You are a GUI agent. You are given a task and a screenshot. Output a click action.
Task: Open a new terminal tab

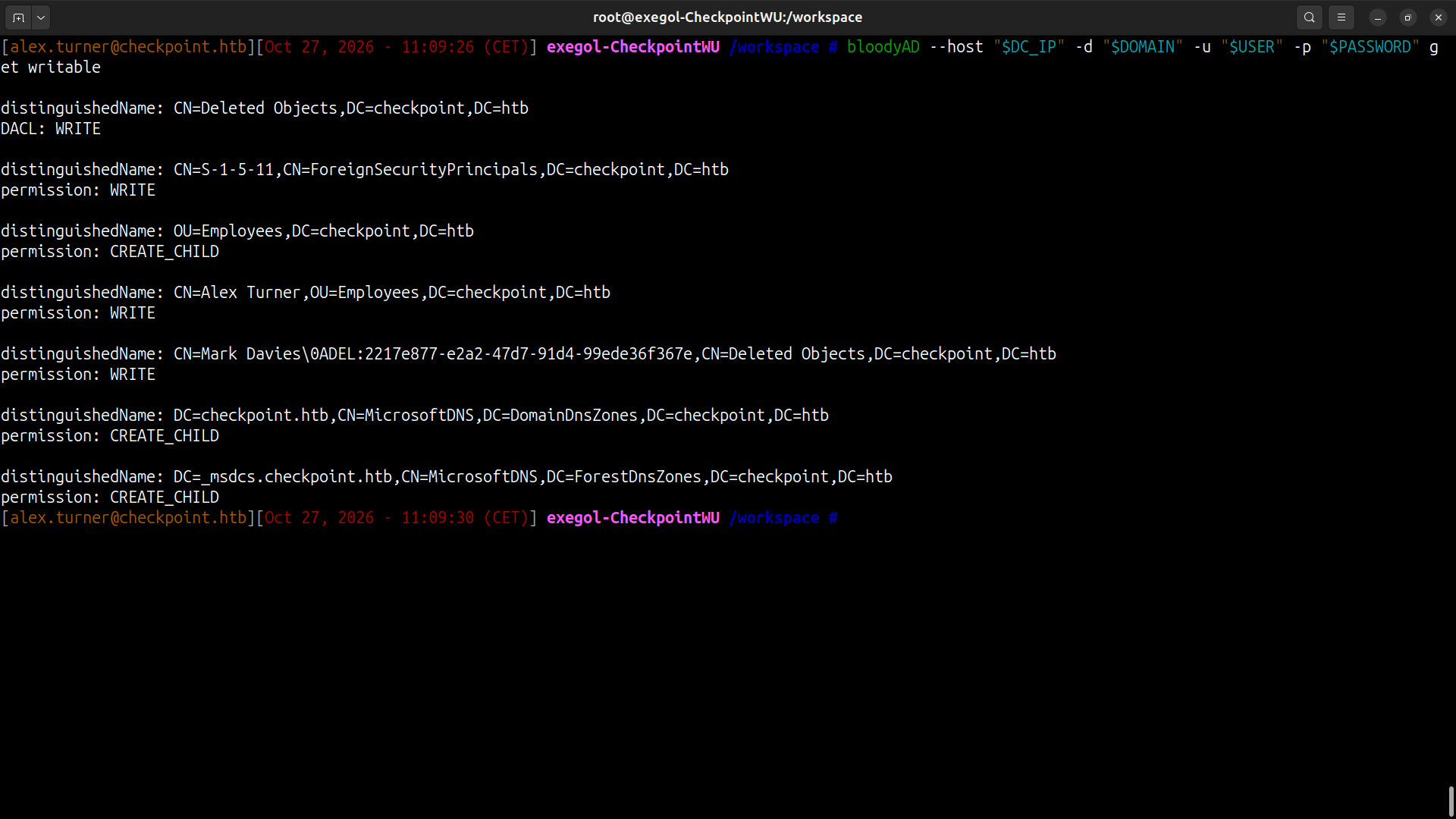coord(18,17)
